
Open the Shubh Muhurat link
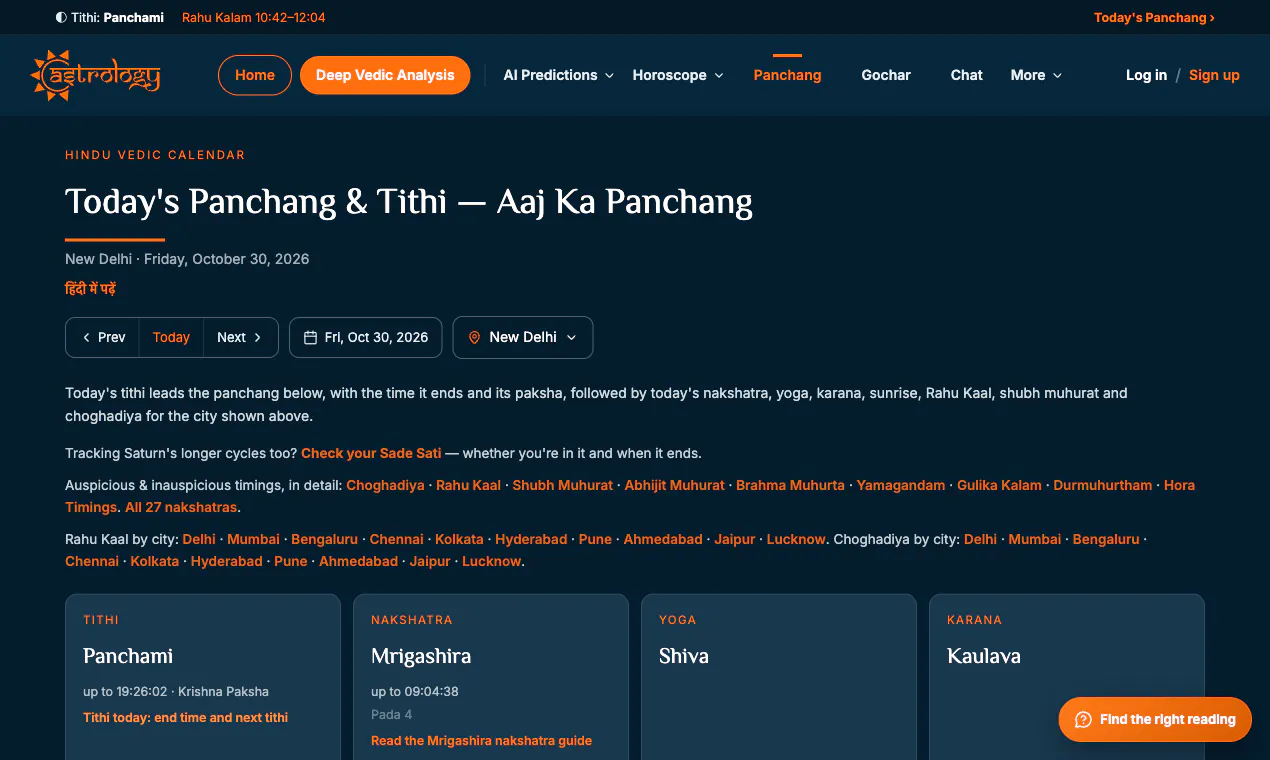point(563,485)
